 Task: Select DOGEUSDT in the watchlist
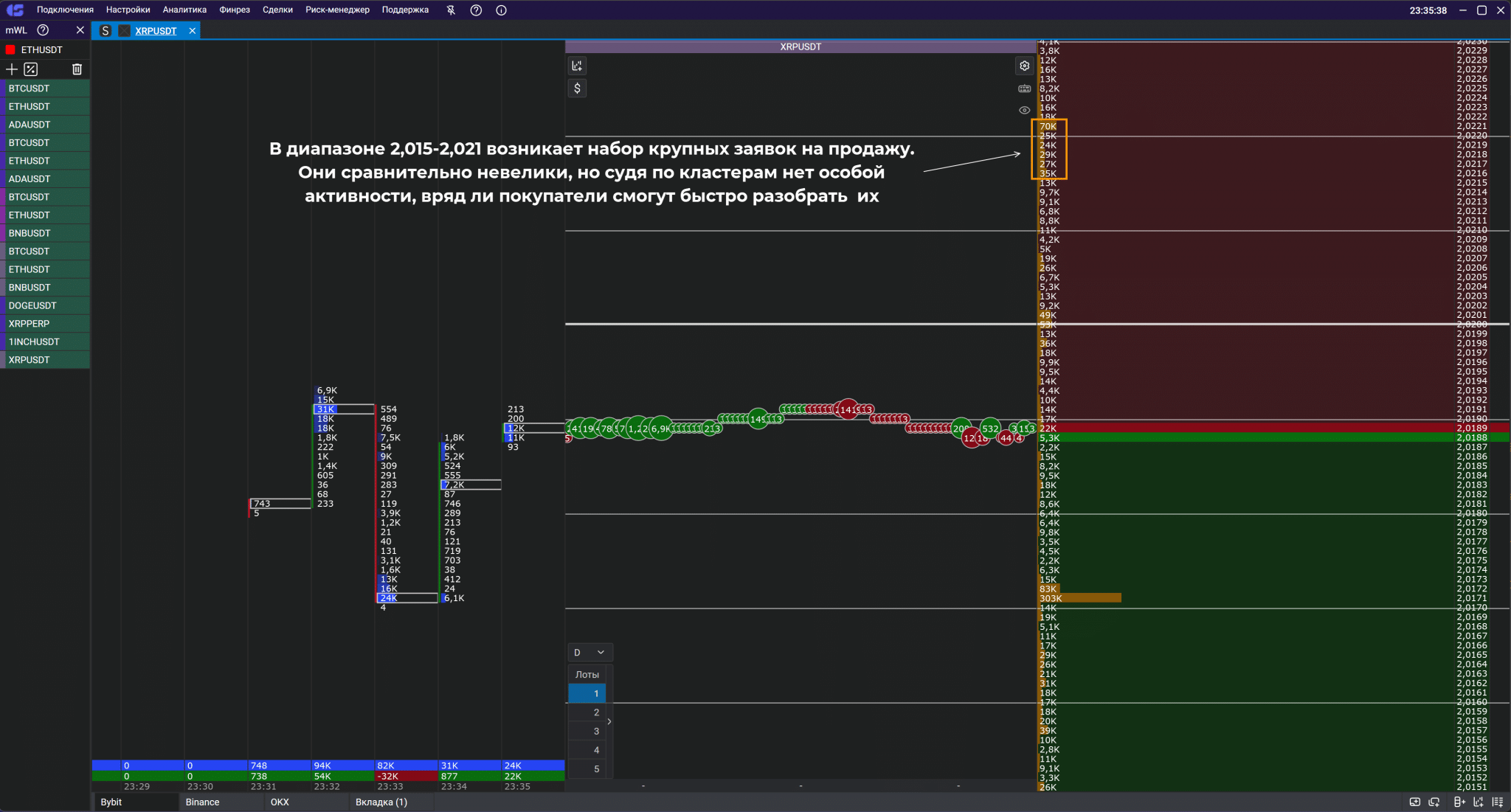[x=32, y=305]
